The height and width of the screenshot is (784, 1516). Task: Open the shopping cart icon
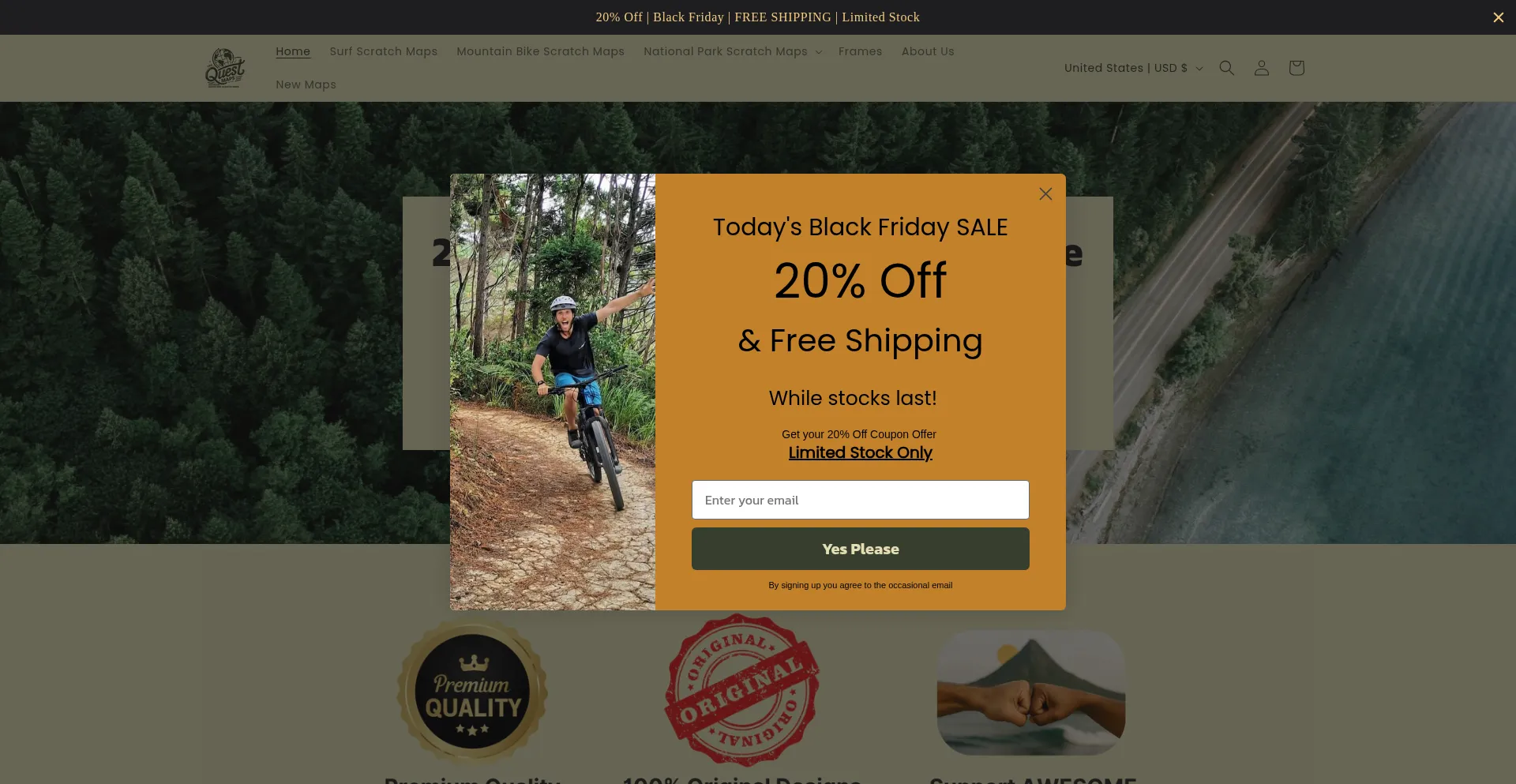click(x=1296, y=68)
